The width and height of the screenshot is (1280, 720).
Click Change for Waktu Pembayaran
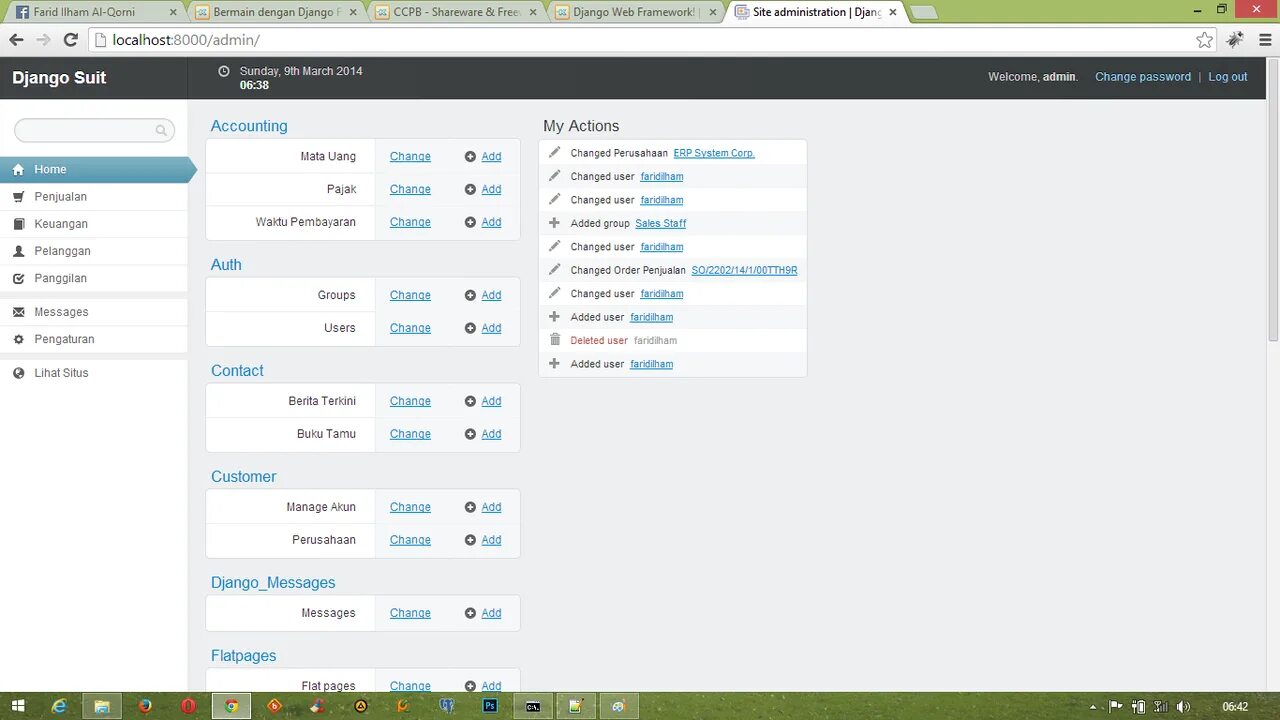[410, 223]
